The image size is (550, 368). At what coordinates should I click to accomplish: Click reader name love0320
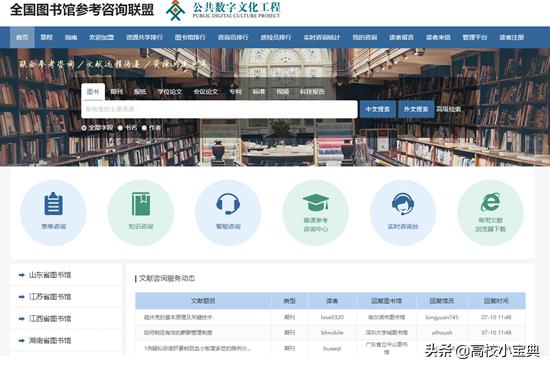[x=332, y=317]
